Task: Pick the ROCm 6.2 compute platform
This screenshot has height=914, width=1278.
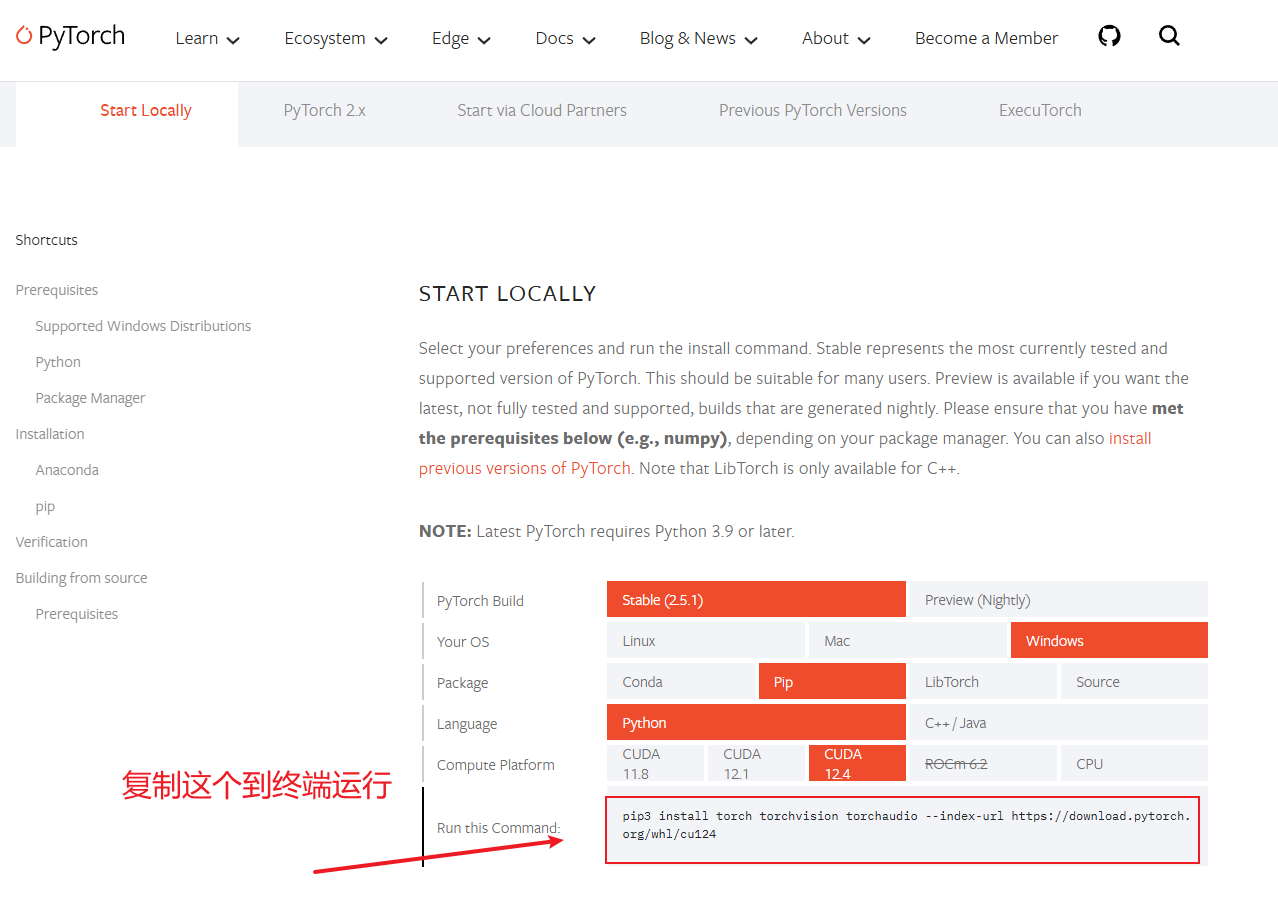Action: [983, 764]
